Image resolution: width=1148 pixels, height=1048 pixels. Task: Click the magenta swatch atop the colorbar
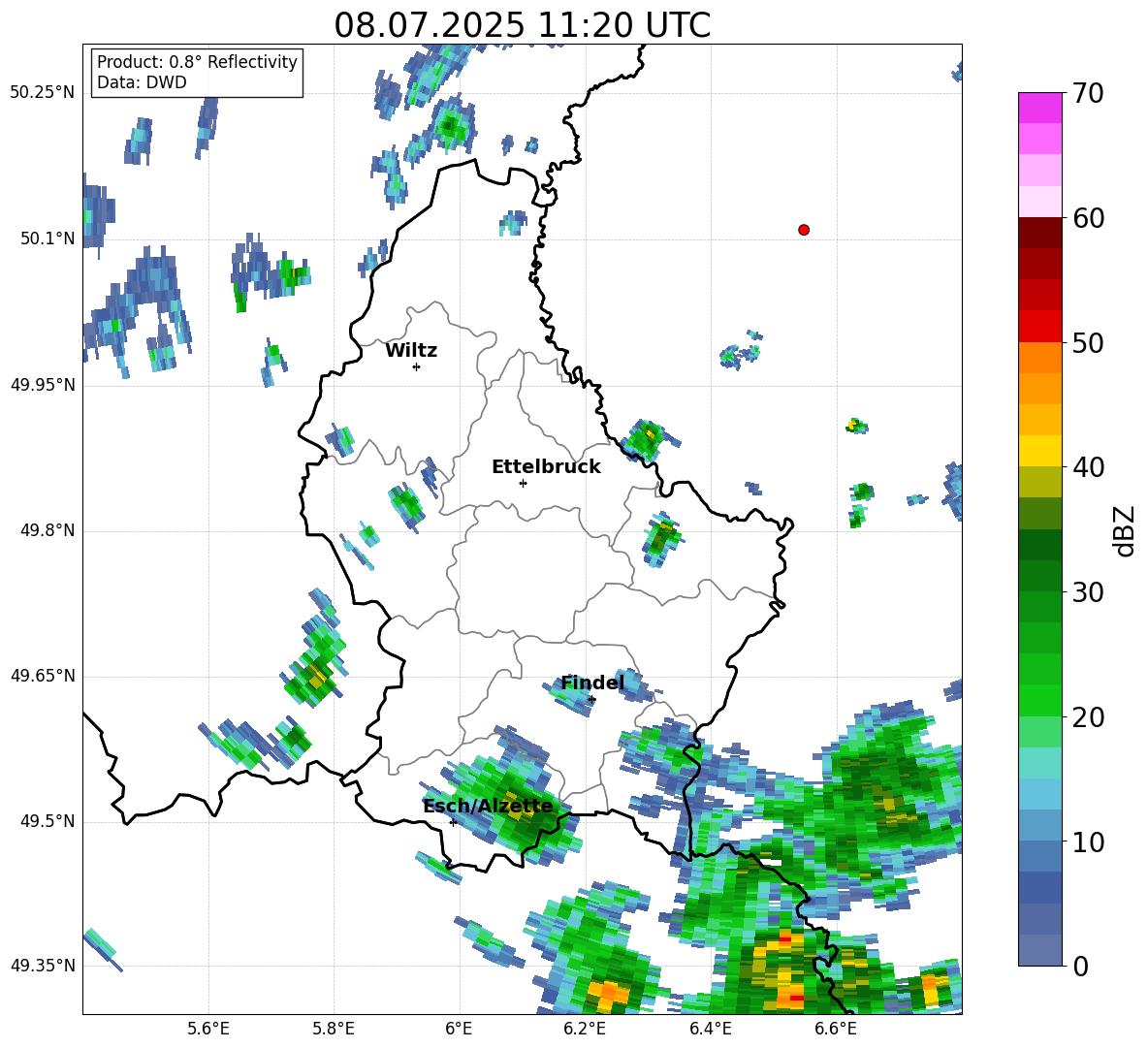coord(1039,108)
